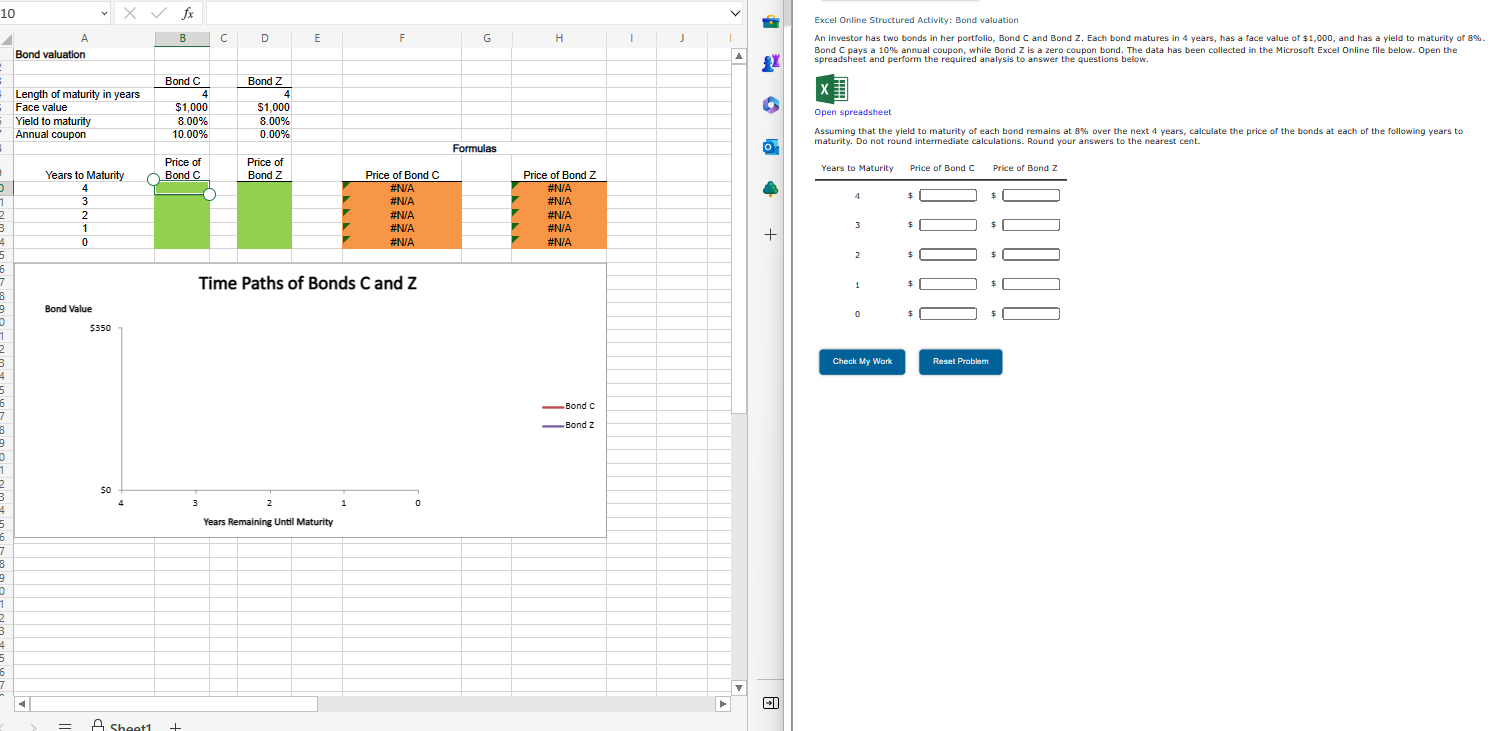Select the Bond C legend entry in chart
Image resolution: width=1498 pixels, height=731 pixels.
[580, 406]
